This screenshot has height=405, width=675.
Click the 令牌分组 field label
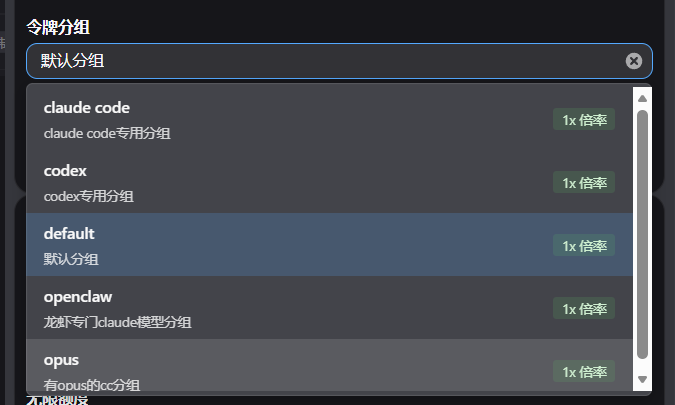pyautogui.click(x=58, y=27)
